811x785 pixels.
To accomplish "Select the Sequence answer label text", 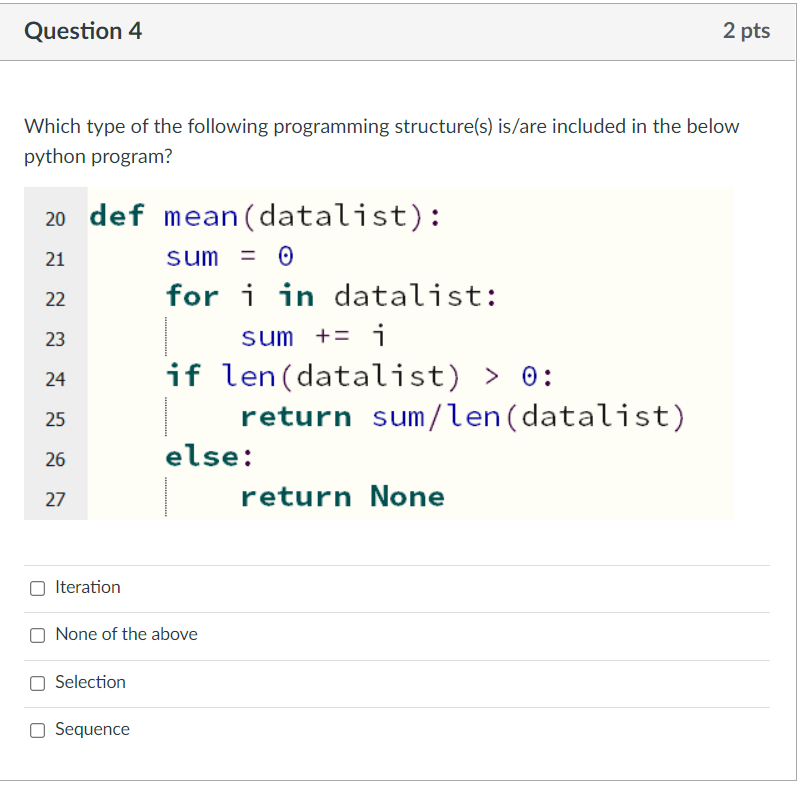I will [92, 730].
